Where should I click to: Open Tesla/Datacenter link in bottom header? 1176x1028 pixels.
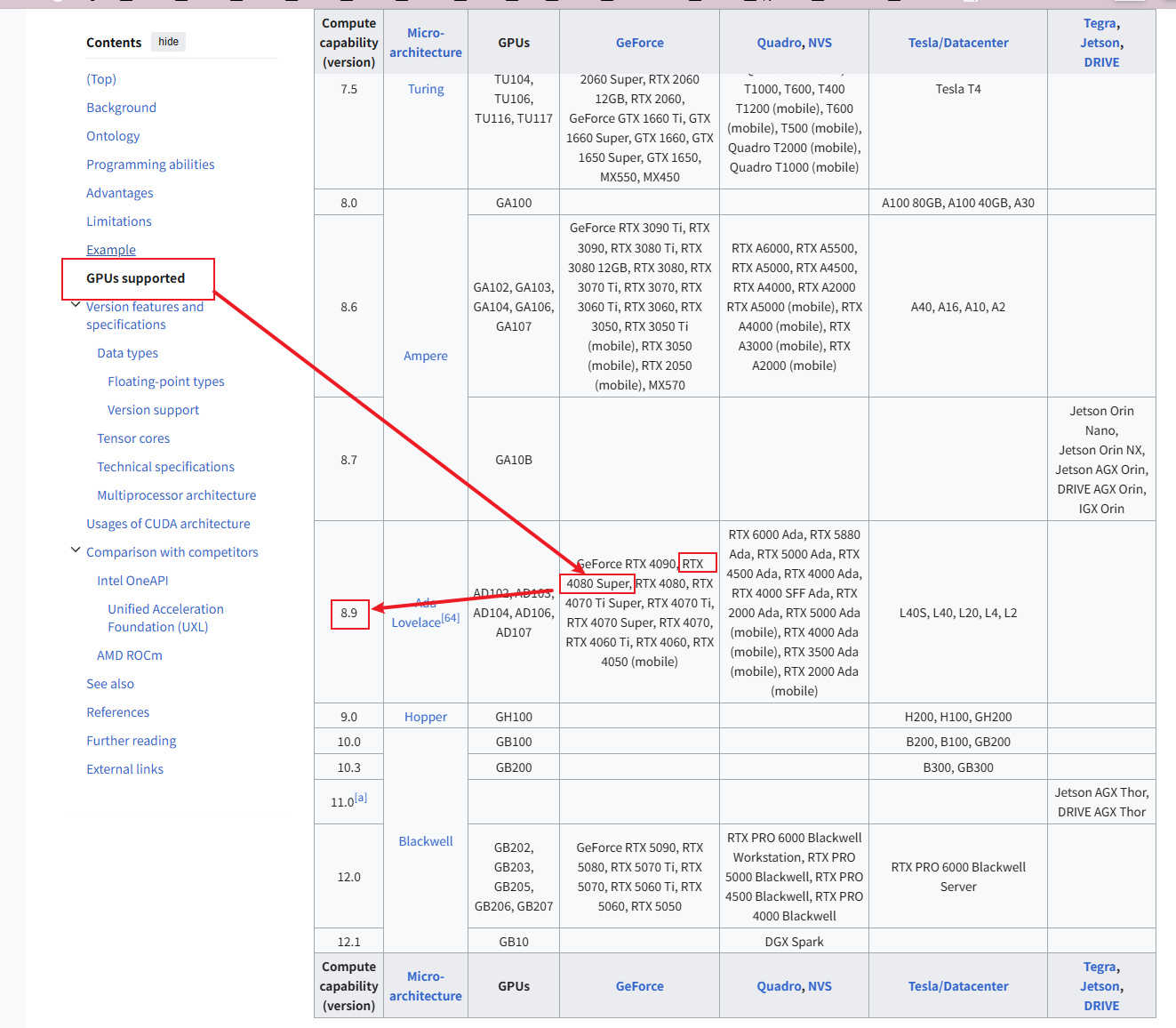[x=958, y=986]
